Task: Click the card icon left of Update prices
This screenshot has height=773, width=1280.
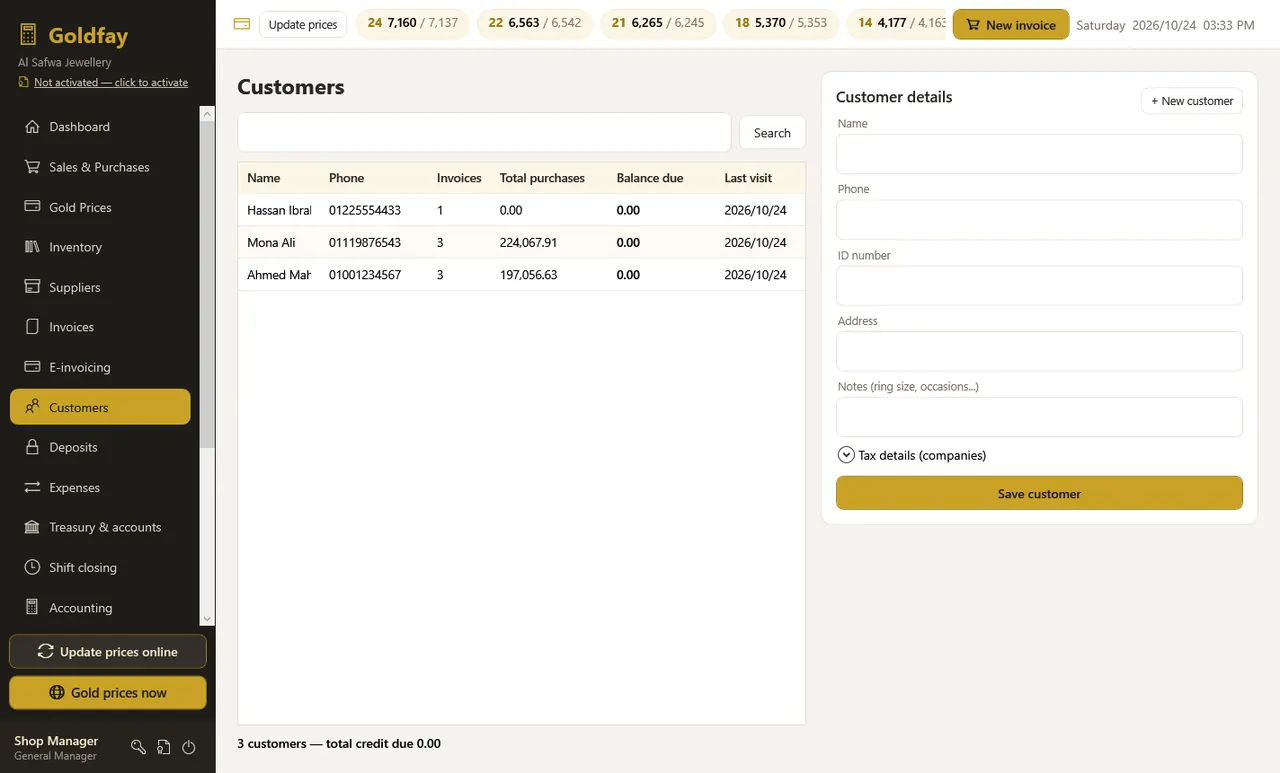Action: pyautogui.click(x=241, y=24)
